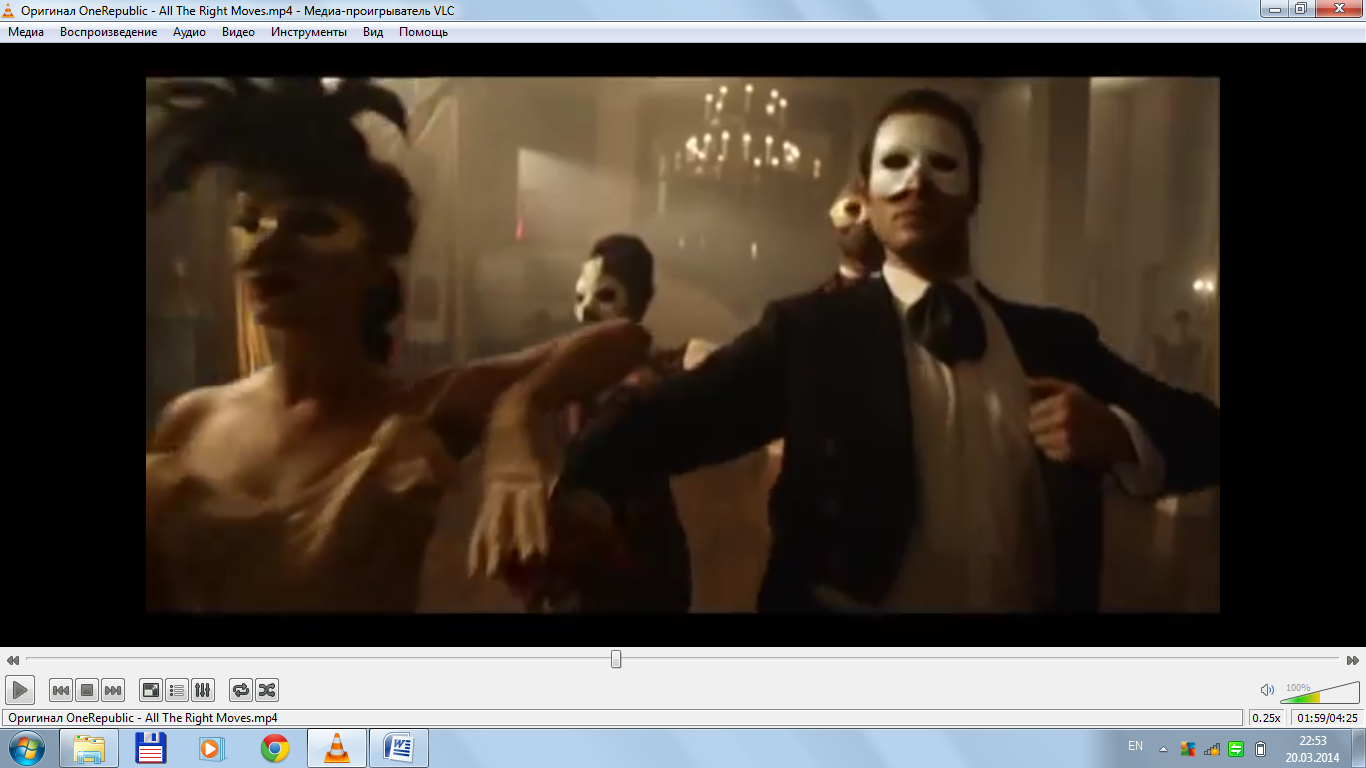The image size is (1366, 768).
Task: Mute audio via speaker icon
Action: click(x=1267, y=690)
